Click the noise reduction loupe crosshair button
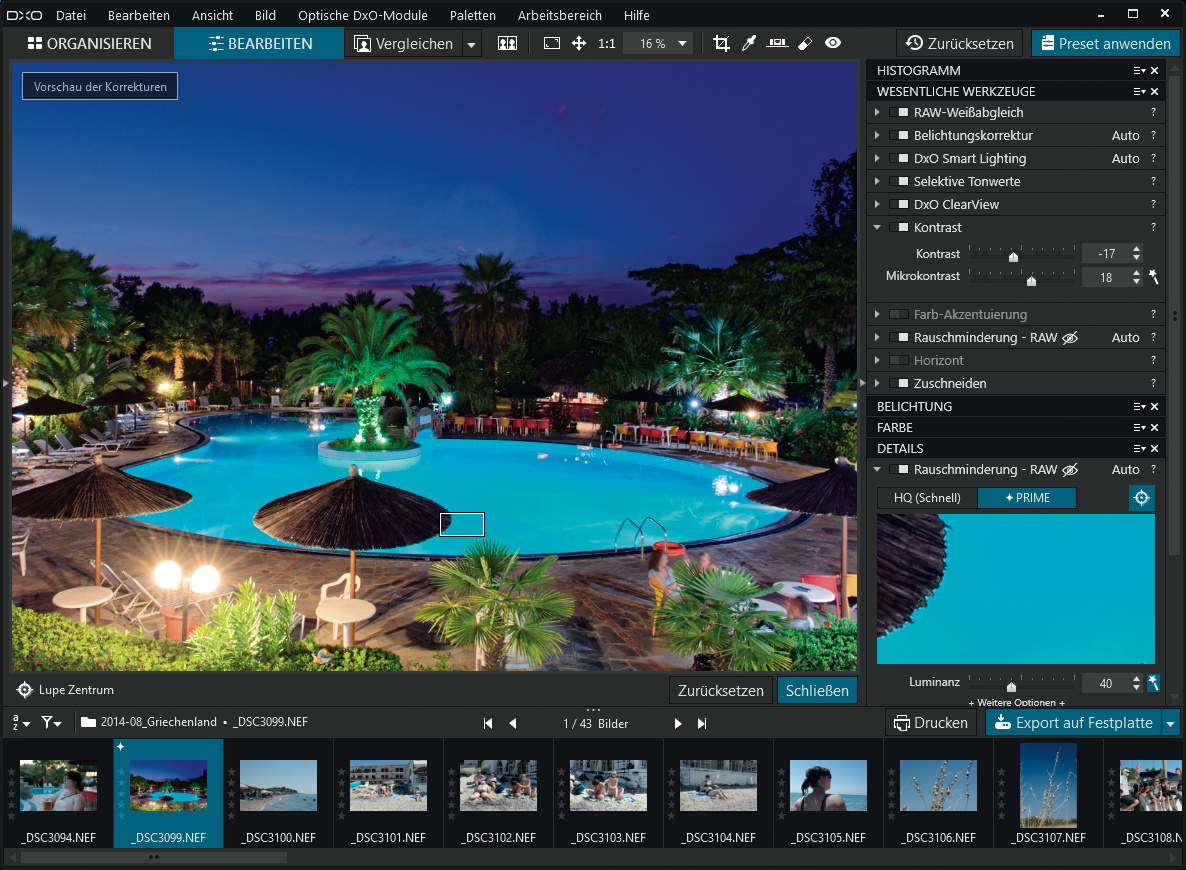 click(x=1141, y=498)
